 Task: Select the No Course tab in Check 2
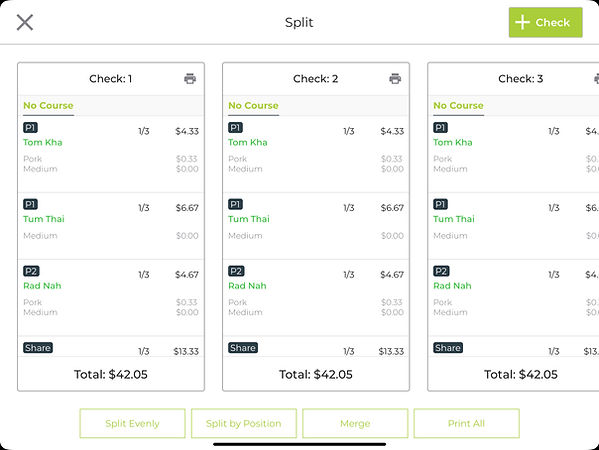(253, 106)
